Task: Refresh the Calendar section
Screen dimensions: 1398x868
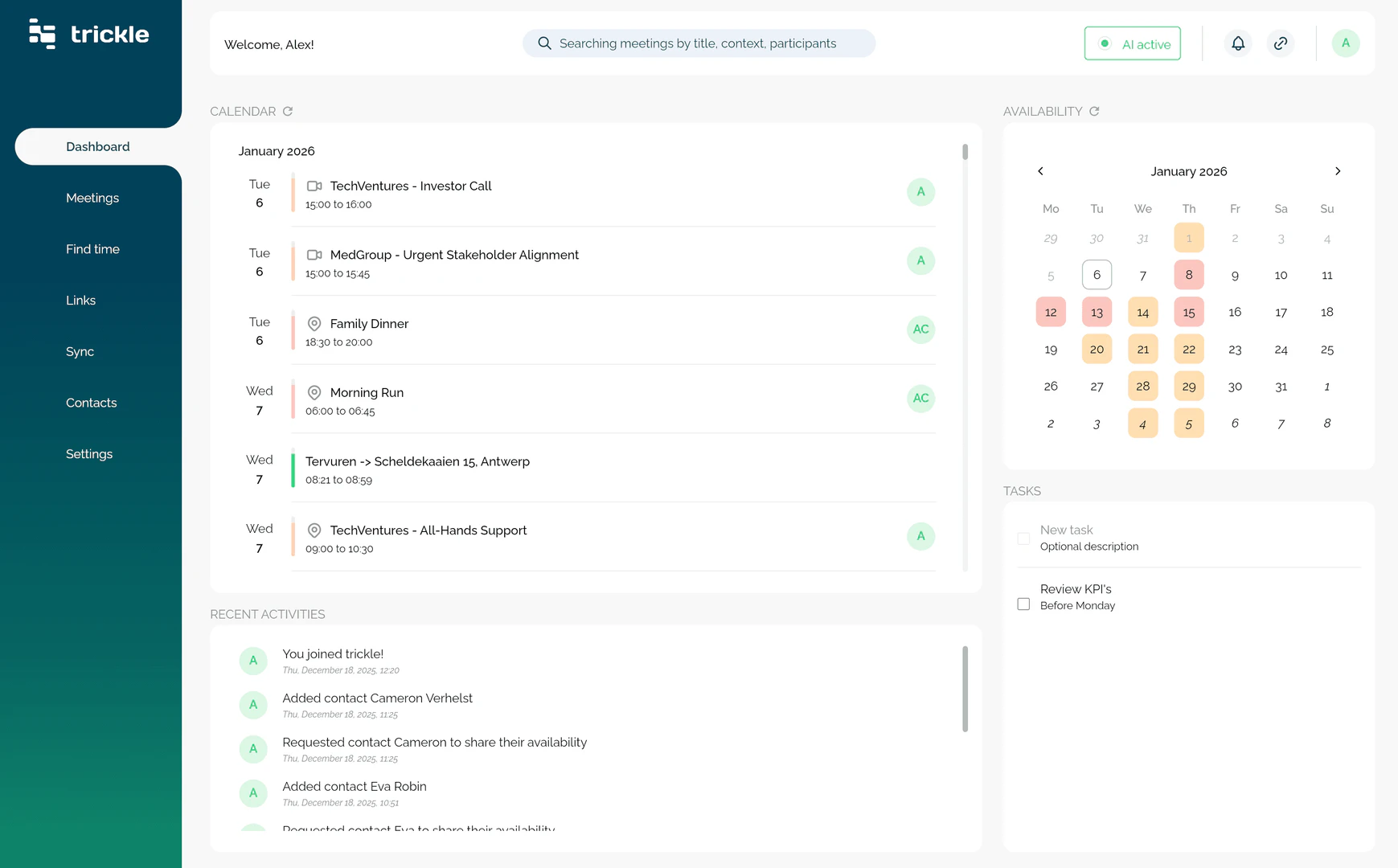Action: [x=288, y=111]
